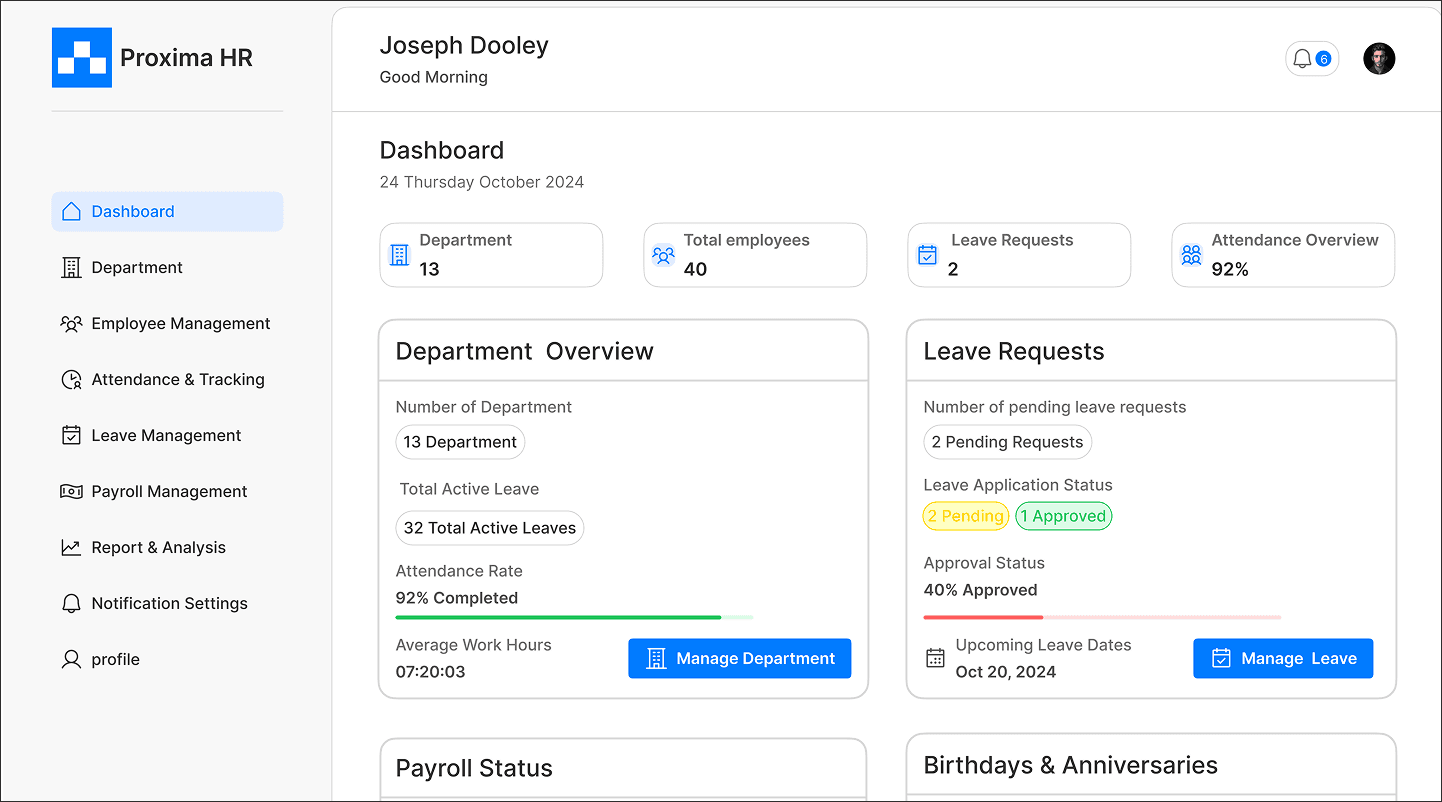The width and height of the screenshot is (1442, 802).
Task: Click calendar icon beside Upcoming Leave Dates
Action: [935, 658]
